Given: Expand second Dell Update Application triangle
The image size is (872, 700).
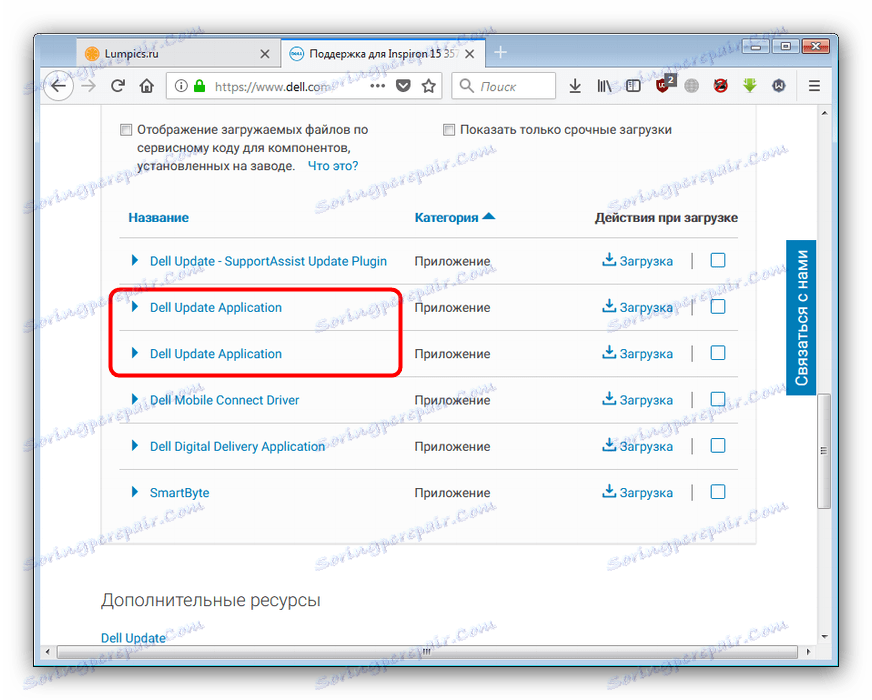Looking at the screenshot, I should point(135,353).
